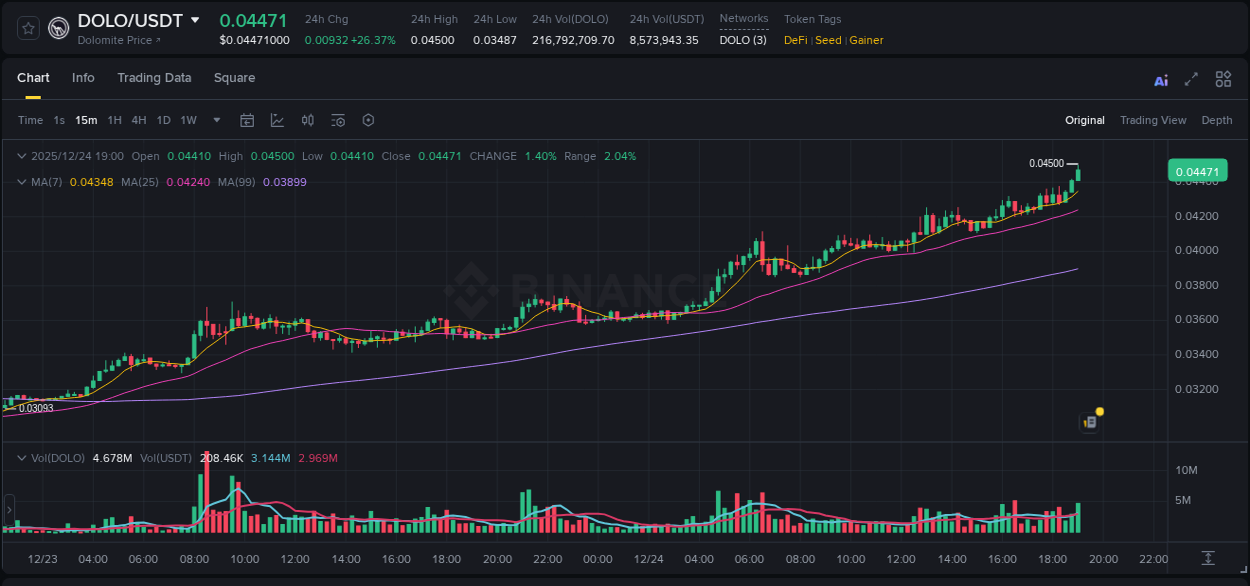Open the widgets layout icon
Viewport: 1250px width, 586px height.
click(1223, 78)
